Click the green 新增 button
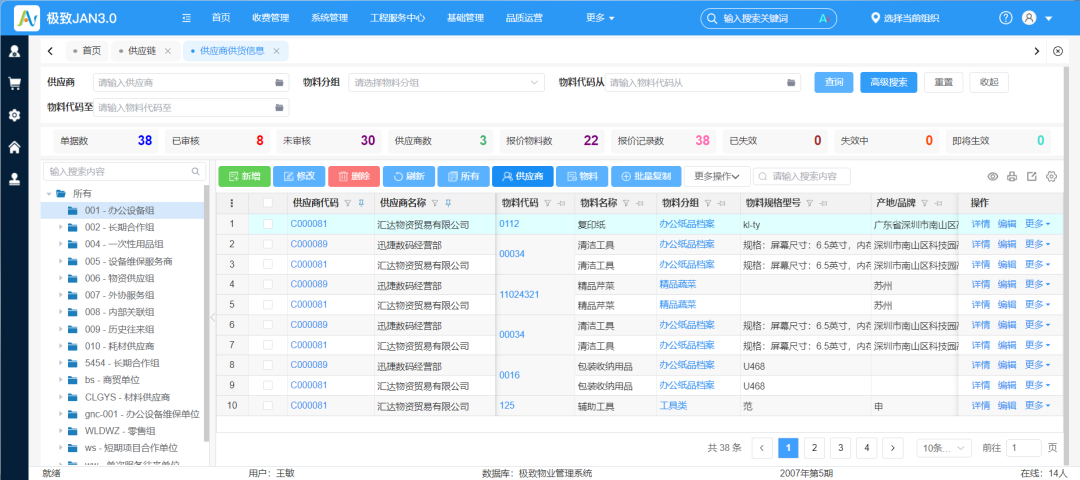Viewport: 1080px width, 480px height. coord(245,176)
